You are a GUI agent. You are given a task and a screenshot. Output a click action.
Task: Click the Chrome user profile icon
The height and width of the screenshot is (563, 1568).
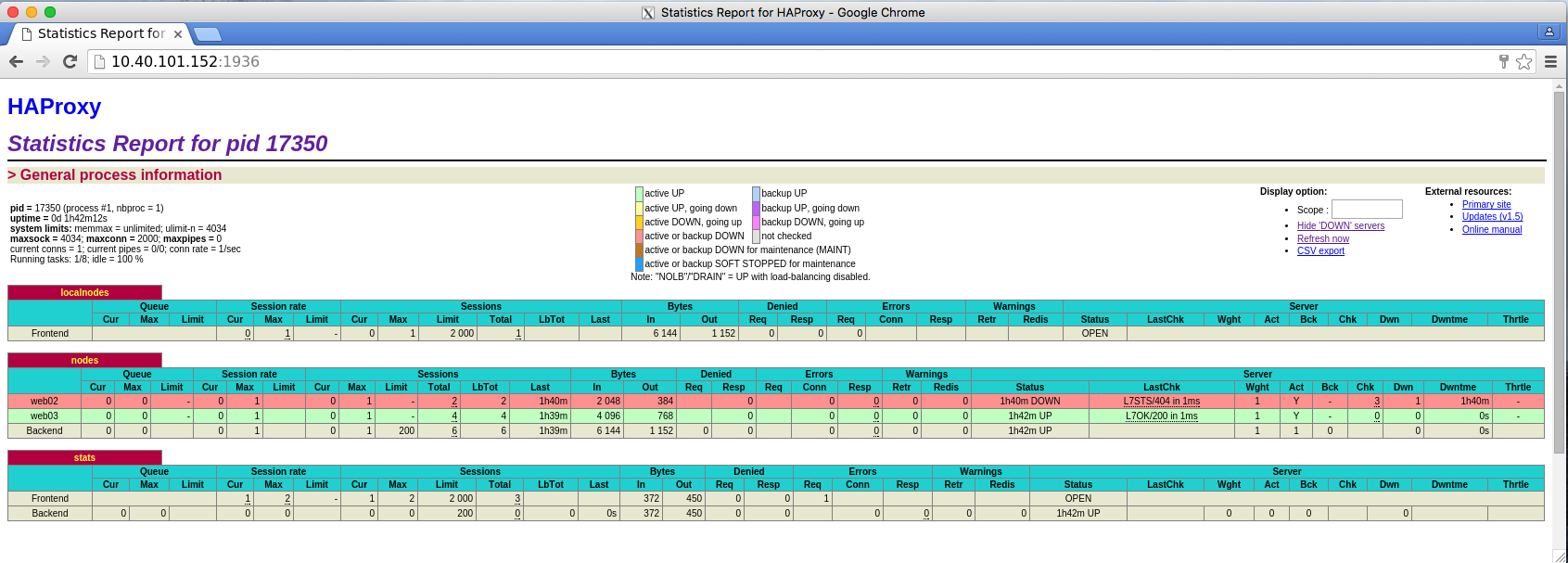point(1549,32)
